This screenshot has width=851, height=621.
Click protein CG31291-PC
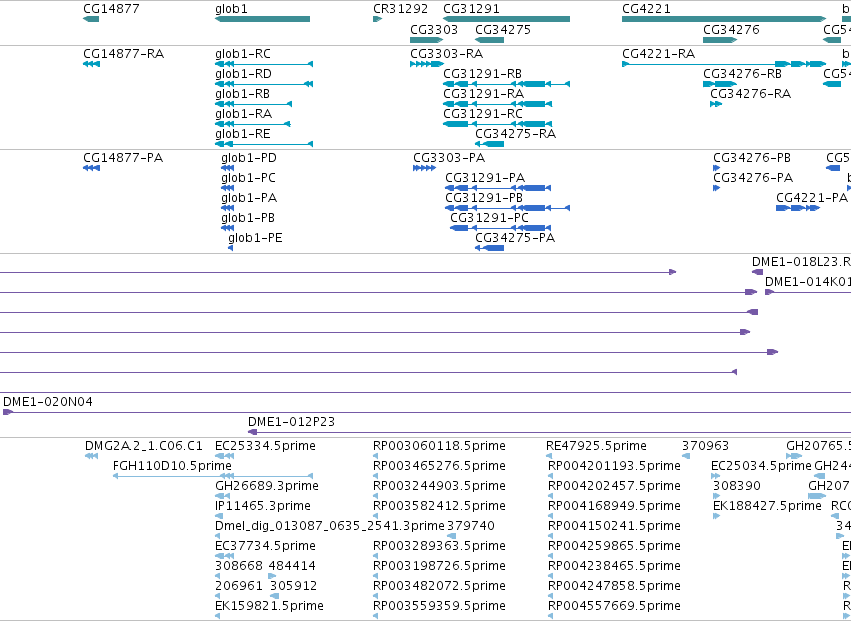click(501, 228)
